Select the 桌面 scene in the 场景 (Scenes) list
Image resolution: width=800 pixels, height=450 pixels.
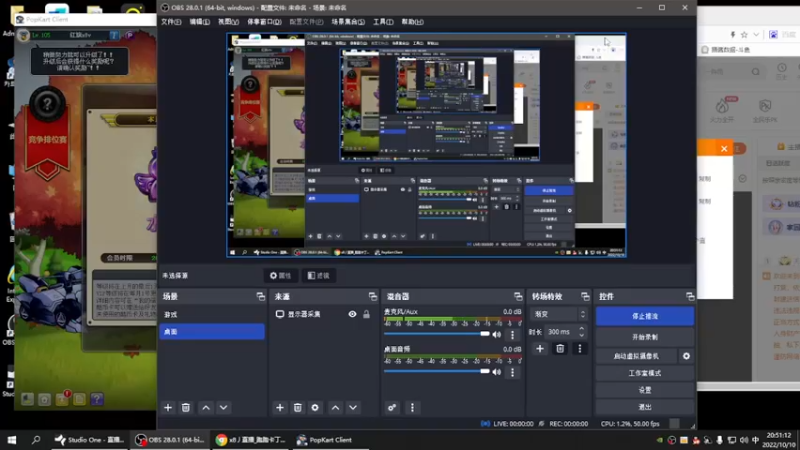tap(212, 332)
